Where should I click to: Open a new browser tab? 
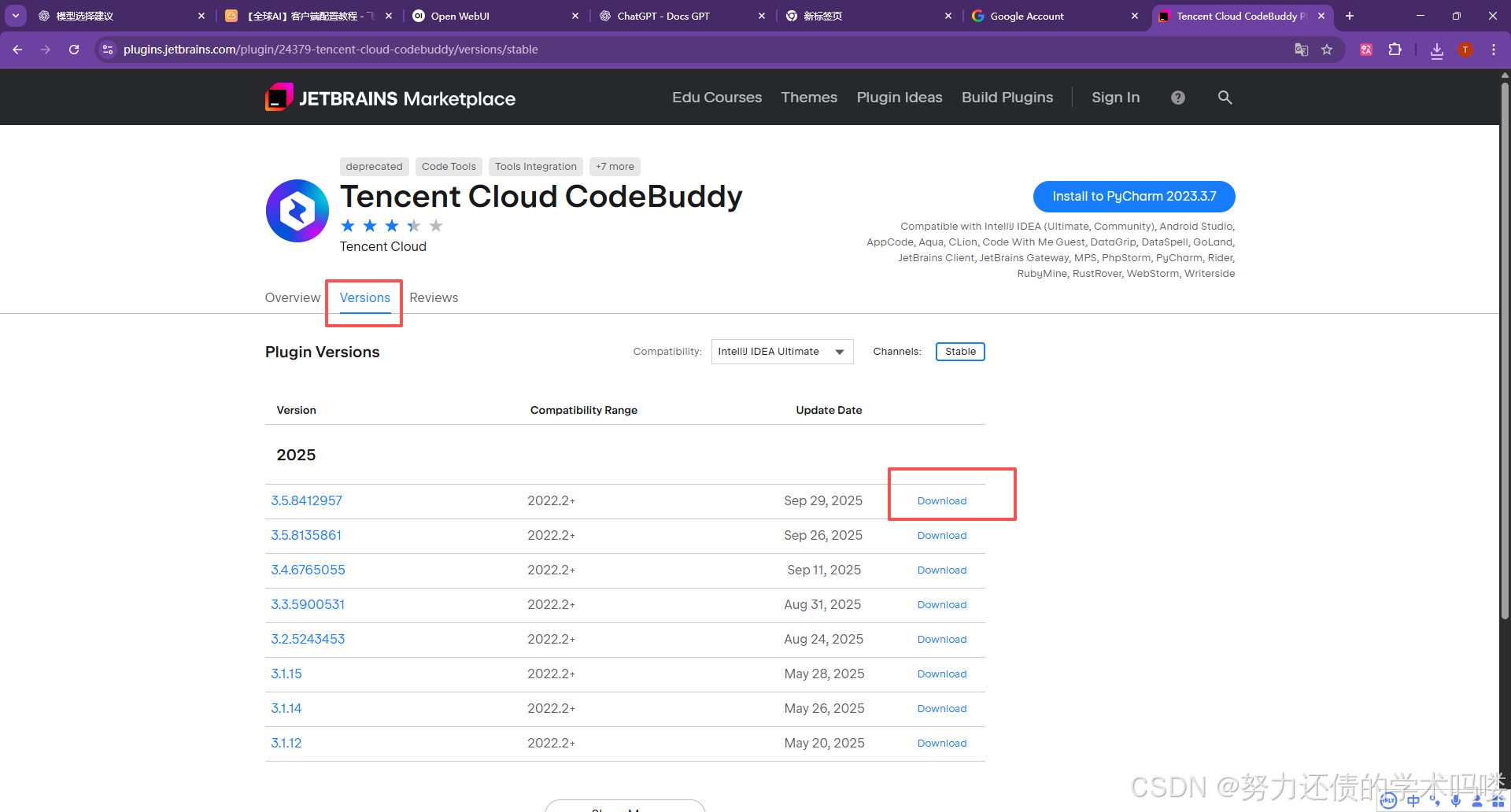(1349, 16)
